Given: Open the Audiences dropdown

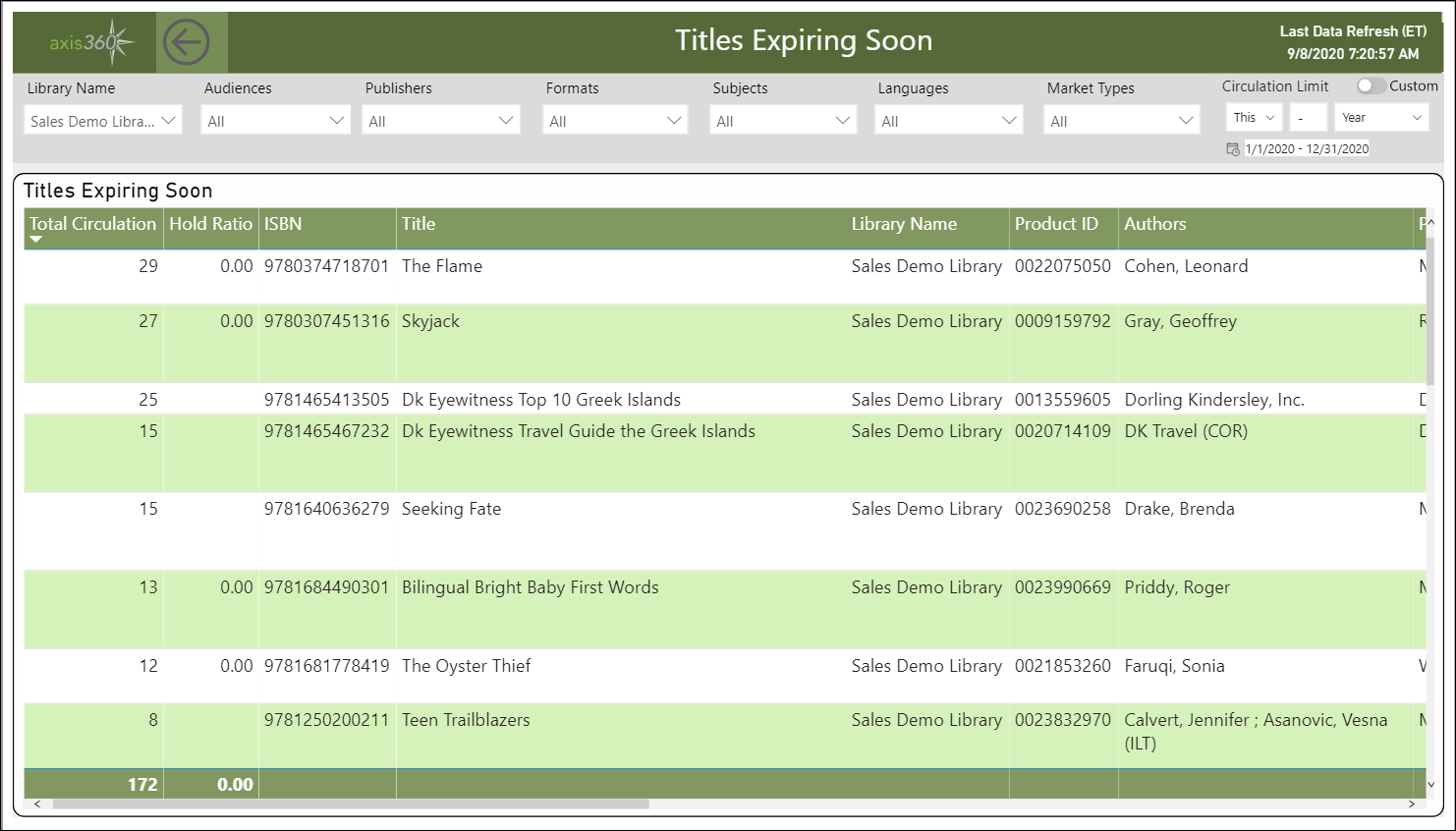Looking at the screenshot, I should 274,119.
